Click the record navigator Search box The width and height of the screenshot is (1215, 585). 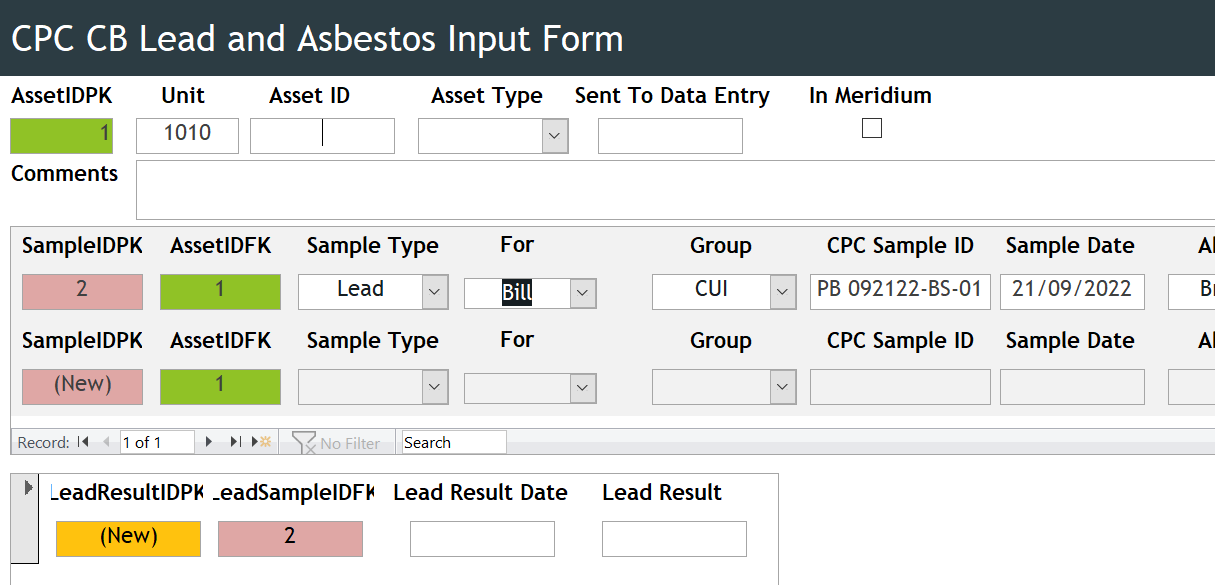(x=454, y=442)
